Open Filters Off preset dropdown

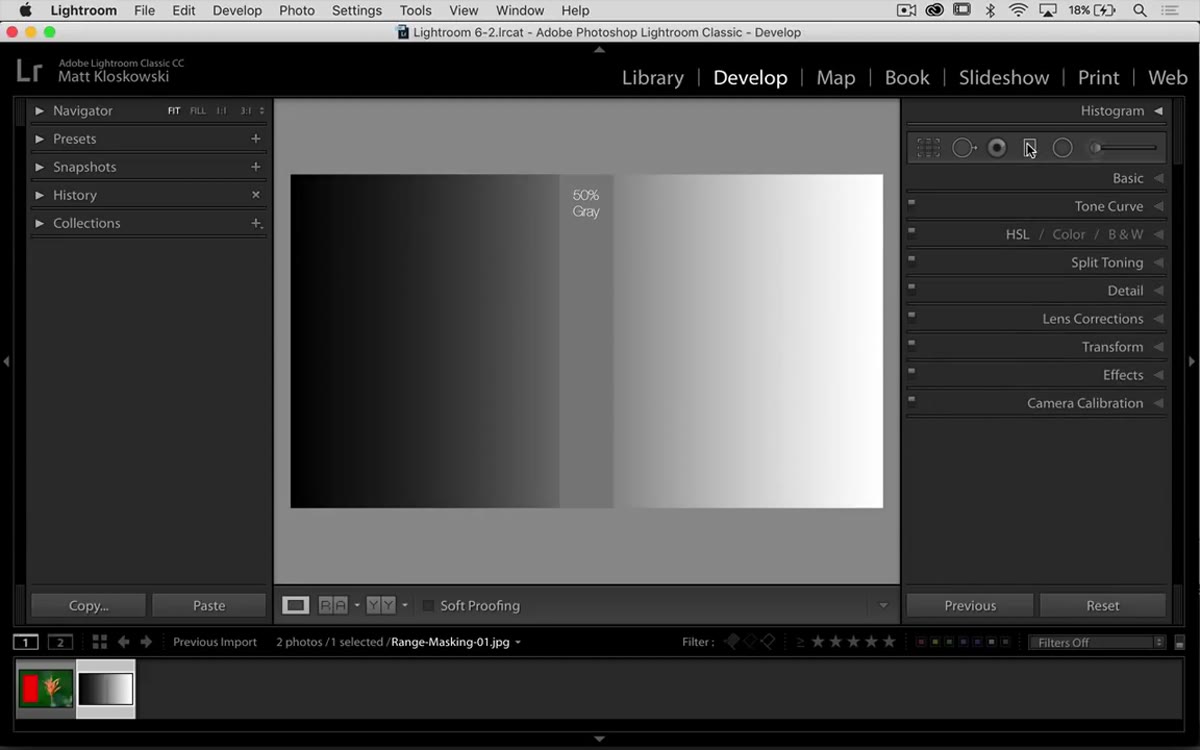[x=1097, y=642]
